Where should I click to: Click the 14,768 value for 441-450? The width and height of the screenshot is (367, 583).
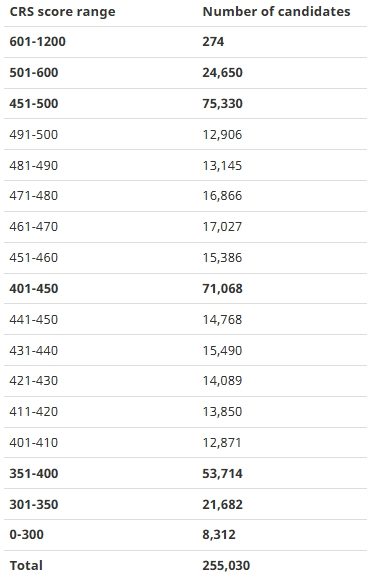tap(222, 320)
